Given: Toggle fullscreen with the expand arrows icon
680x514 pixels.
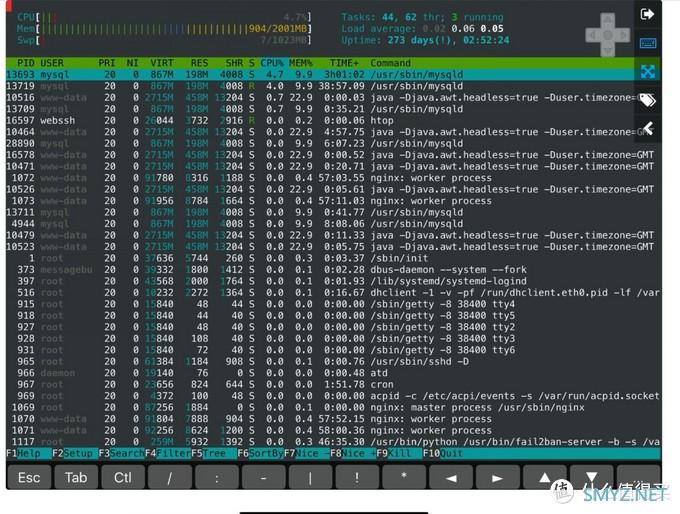Looking at the screenshot, I should pyautogui.click(x=648, y=72).
